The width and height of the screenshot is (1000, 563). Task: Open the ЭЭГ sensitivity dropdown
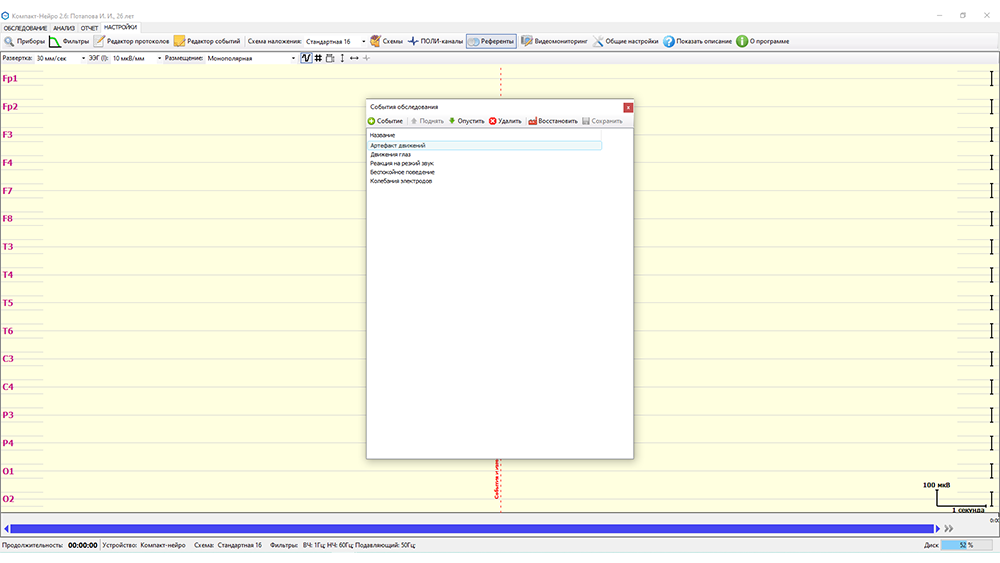159,58
